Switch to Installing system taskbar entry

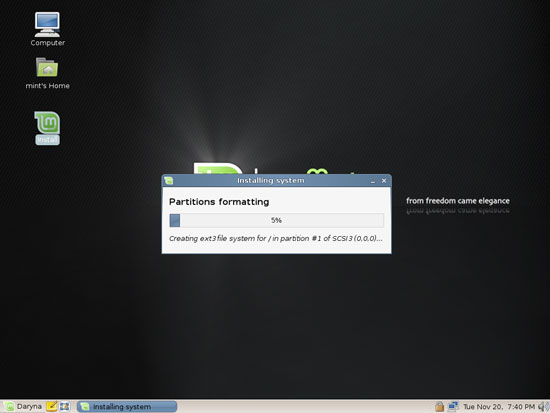127,407
